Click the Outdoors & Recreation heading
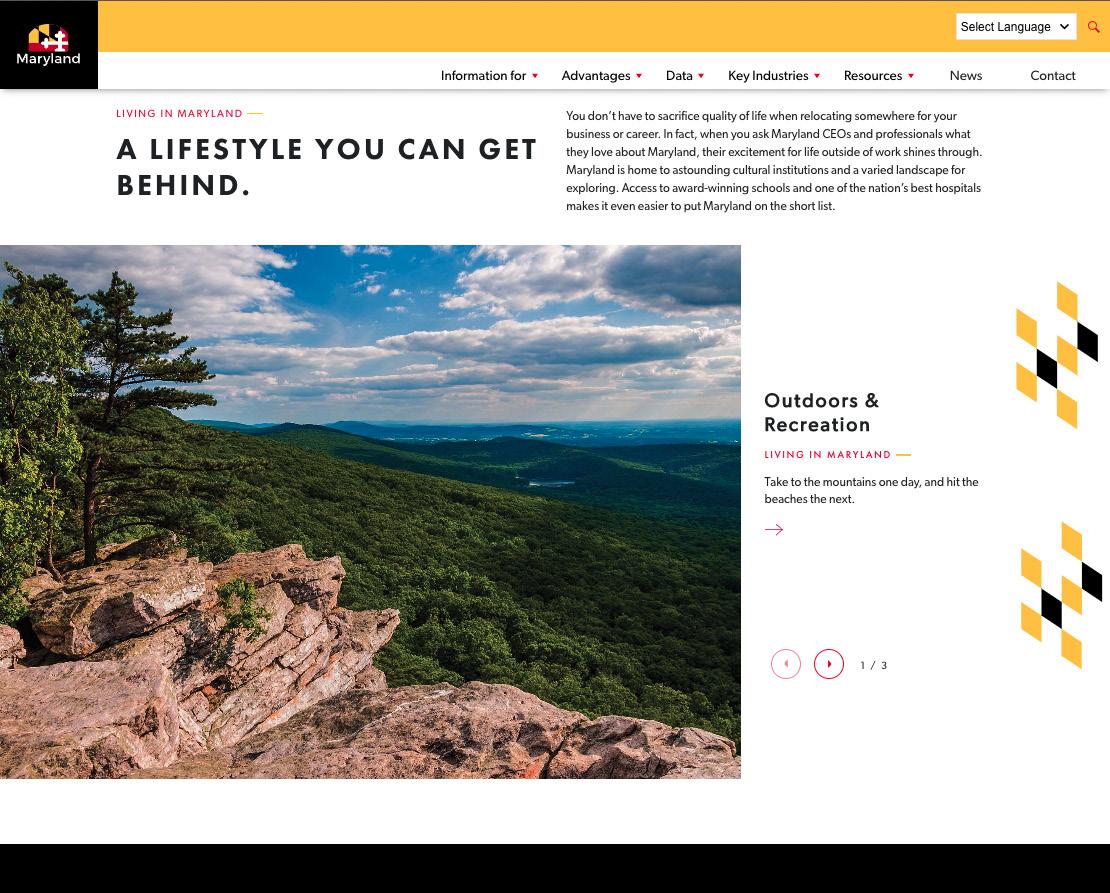This screenshot has width=1110, height=893. point(821,412)
